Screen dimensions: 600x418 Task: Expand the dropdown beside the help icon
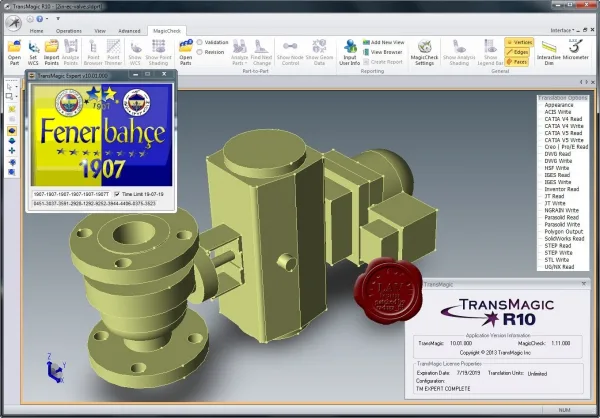tap(47, 18)
